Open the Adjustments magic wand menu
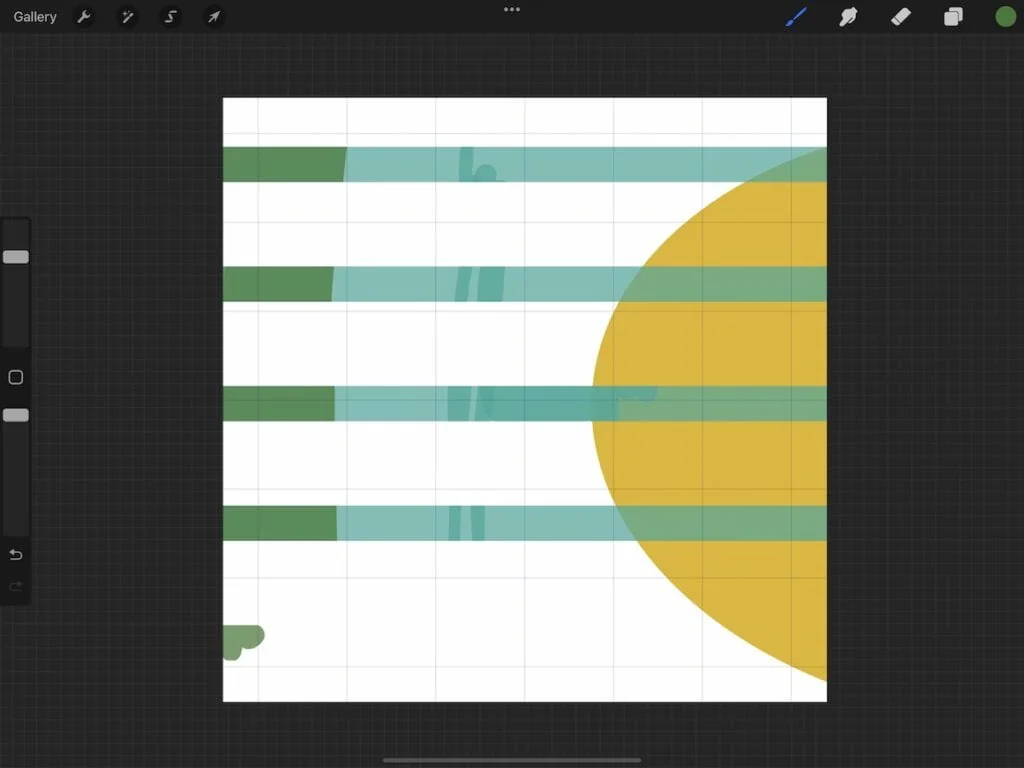Image resolution: width=1024 pixels, height=768 pixels. [x=127, y=17]
